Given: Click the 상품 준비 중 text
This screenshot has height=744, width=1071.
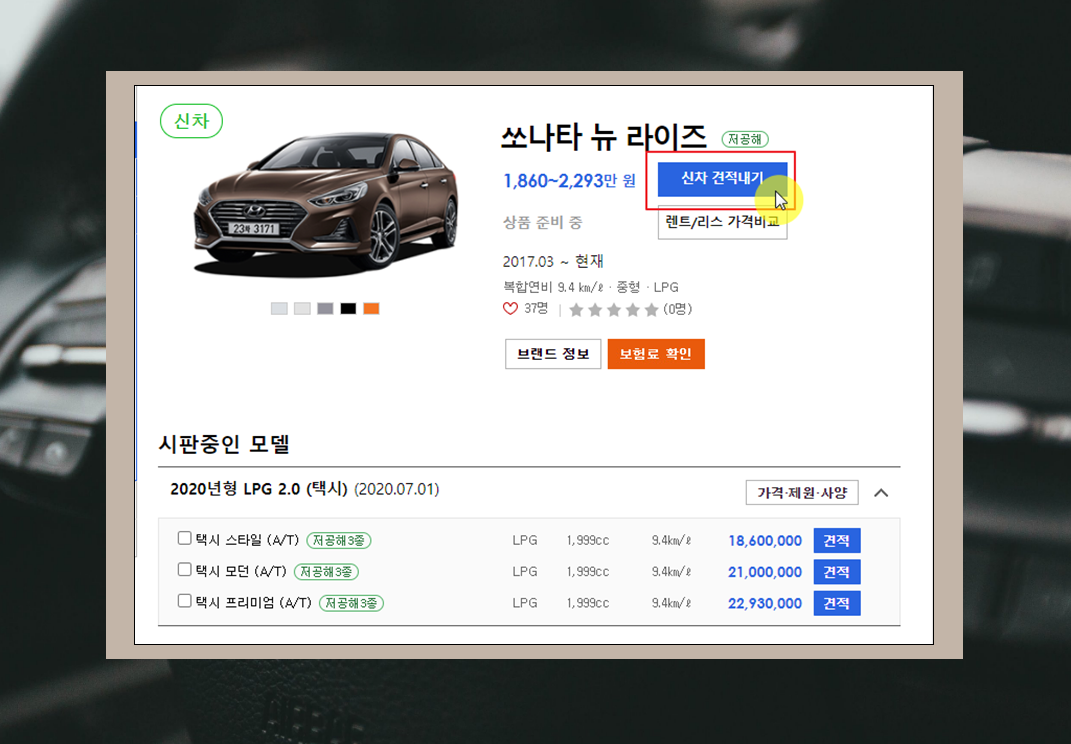Looking at the screenshot, I should tap(542, 223).
